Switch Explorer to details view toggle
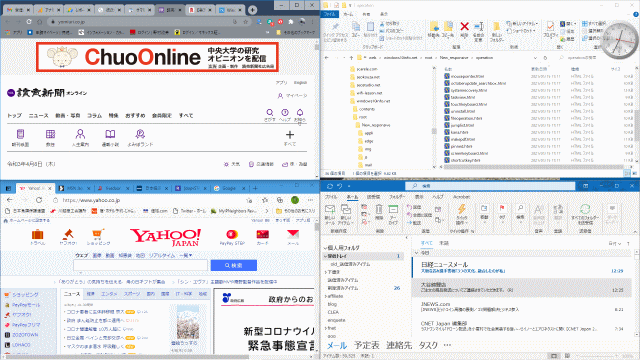This screenshot has width=640, height=360. point(627,173)
